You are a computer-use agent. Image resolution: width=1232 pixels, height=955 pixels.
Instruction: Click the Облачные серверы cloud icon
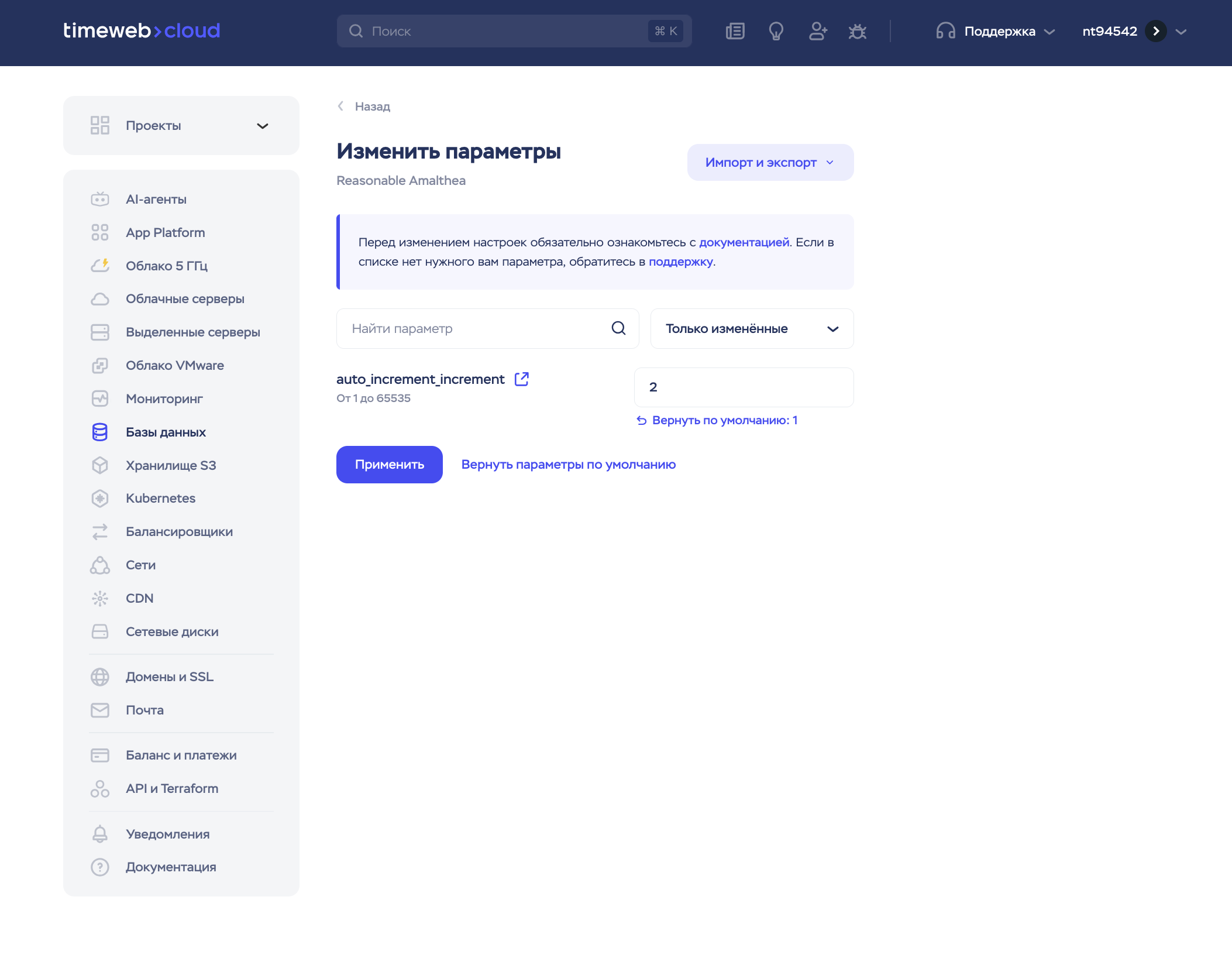[x=100, y=299]
